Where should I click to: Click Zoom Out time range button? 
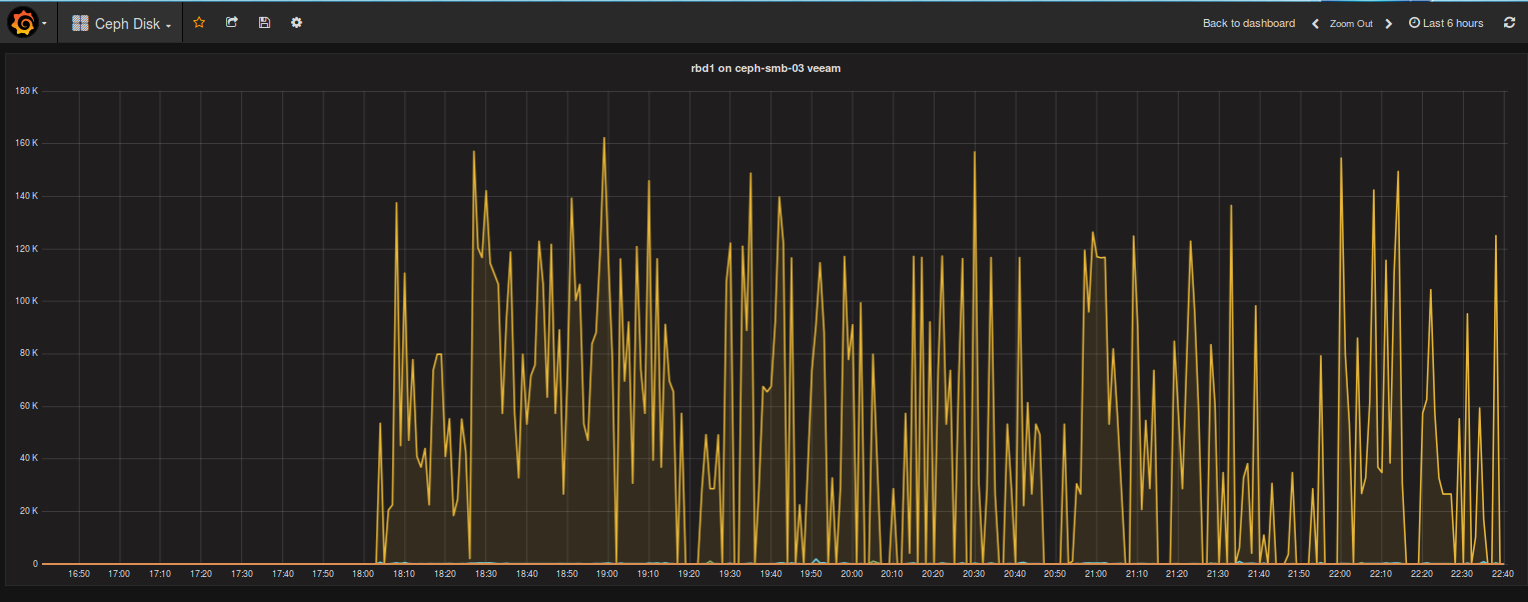click(x=1351, y=23)
